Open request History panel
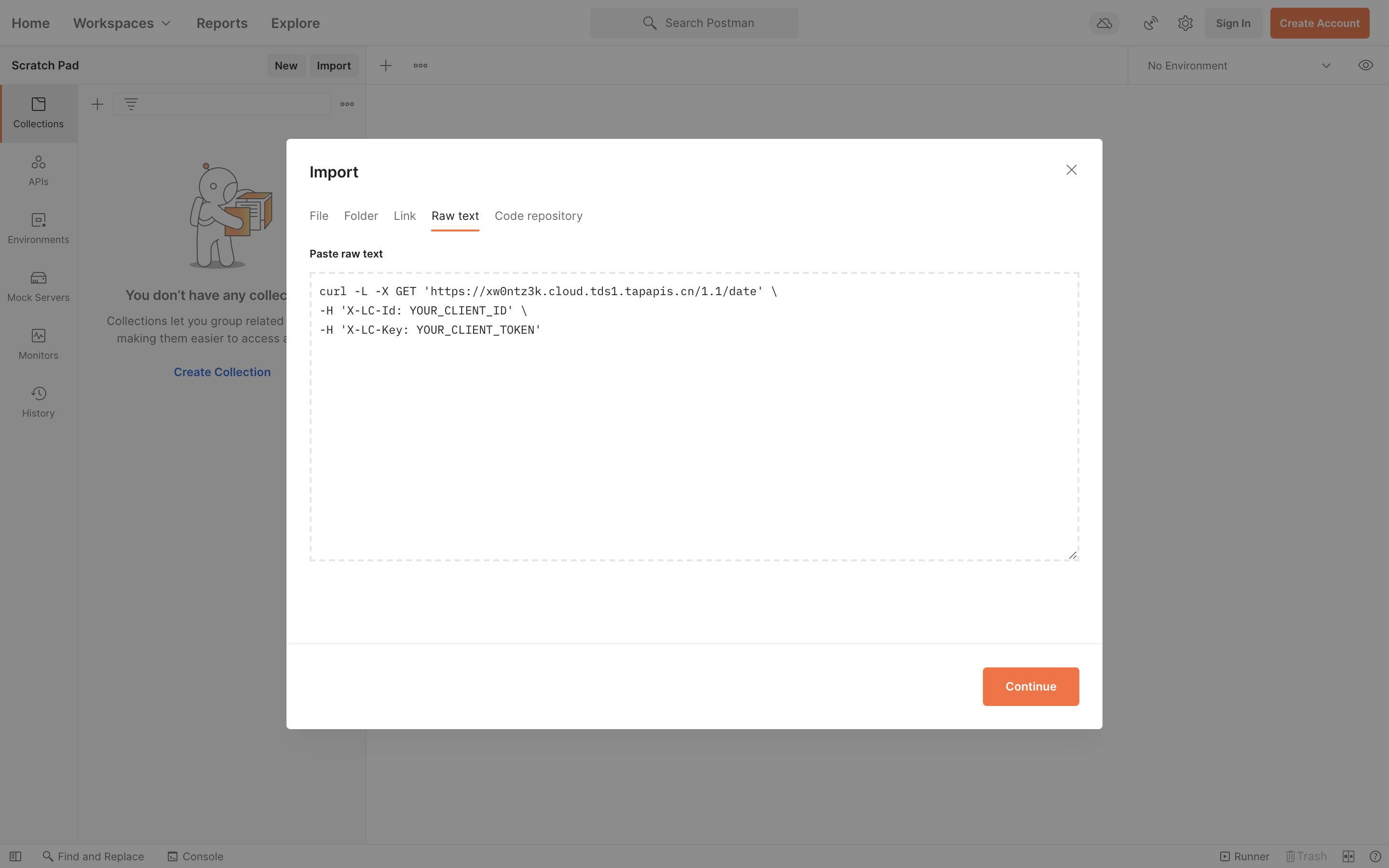 point(38,401)
